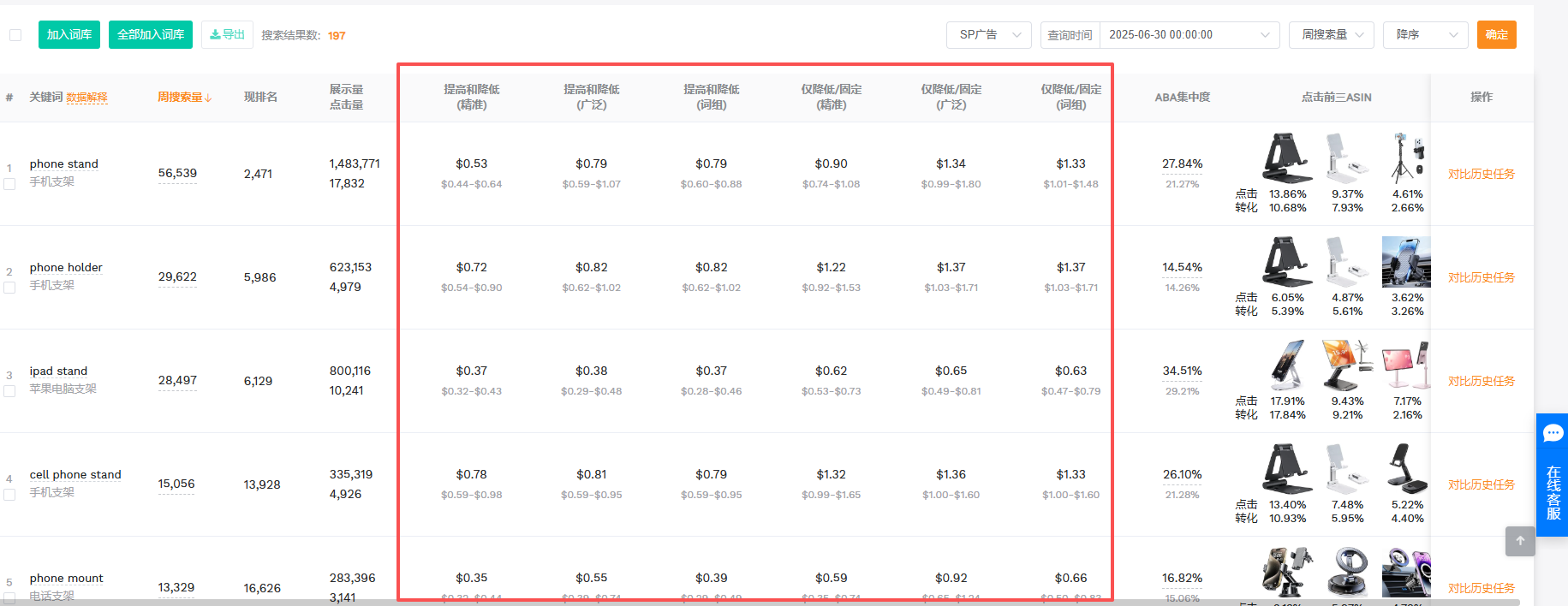
Task: Check the box for phone stand row
Action: tap(10, 184)
